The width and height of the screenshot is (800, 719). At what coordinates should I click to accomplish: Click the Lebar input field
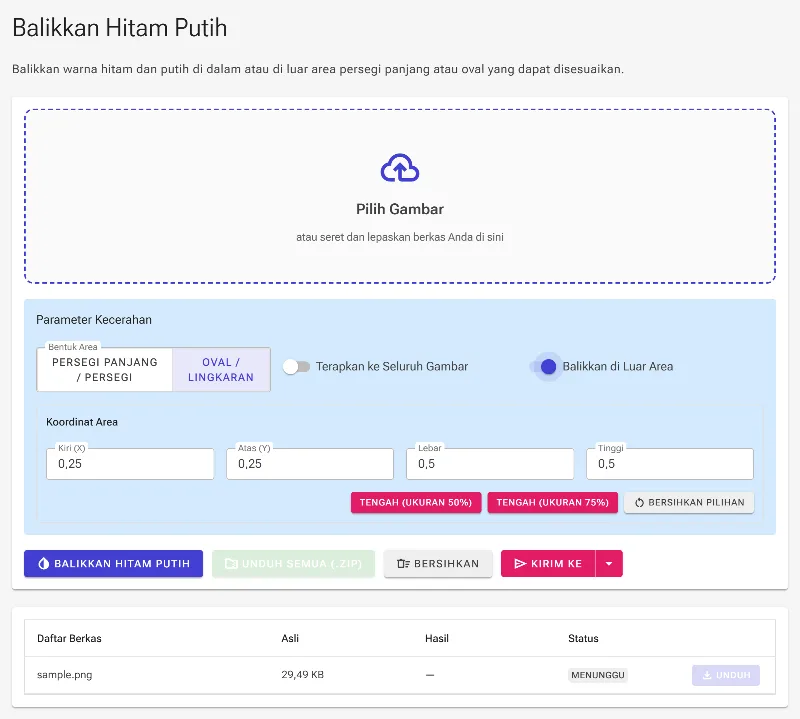point(490,464)
